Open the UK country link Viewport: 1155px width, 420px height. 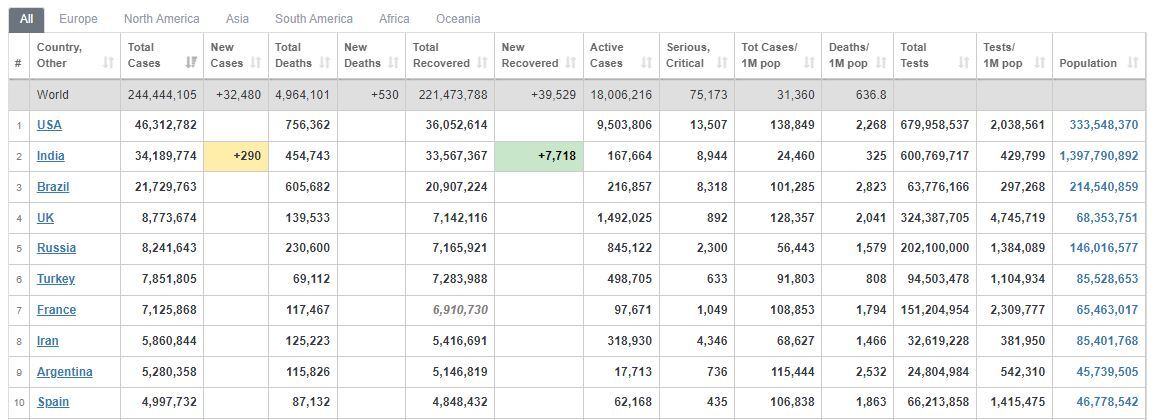[x=46, y=218]
